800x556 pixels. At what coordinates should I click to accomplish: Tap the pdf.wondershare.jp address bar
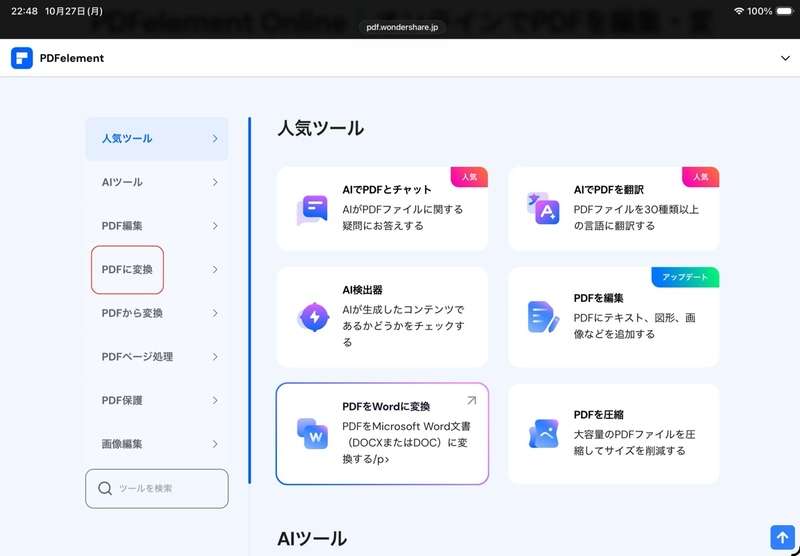point(402,27)
